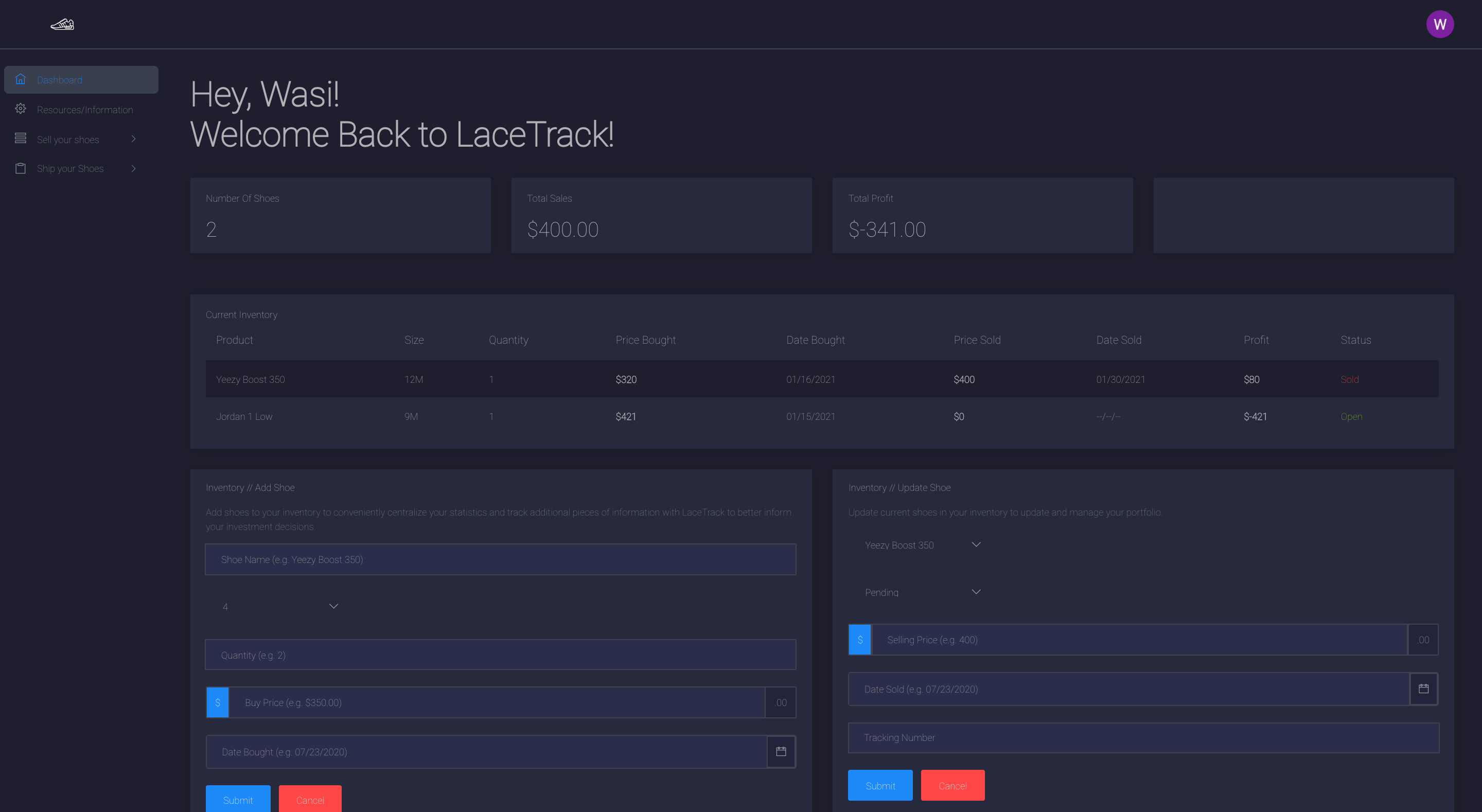Expand the Sell your shoes submenu chevron
This screenshot has height=812, width=1482.
(x=133, y=139)
